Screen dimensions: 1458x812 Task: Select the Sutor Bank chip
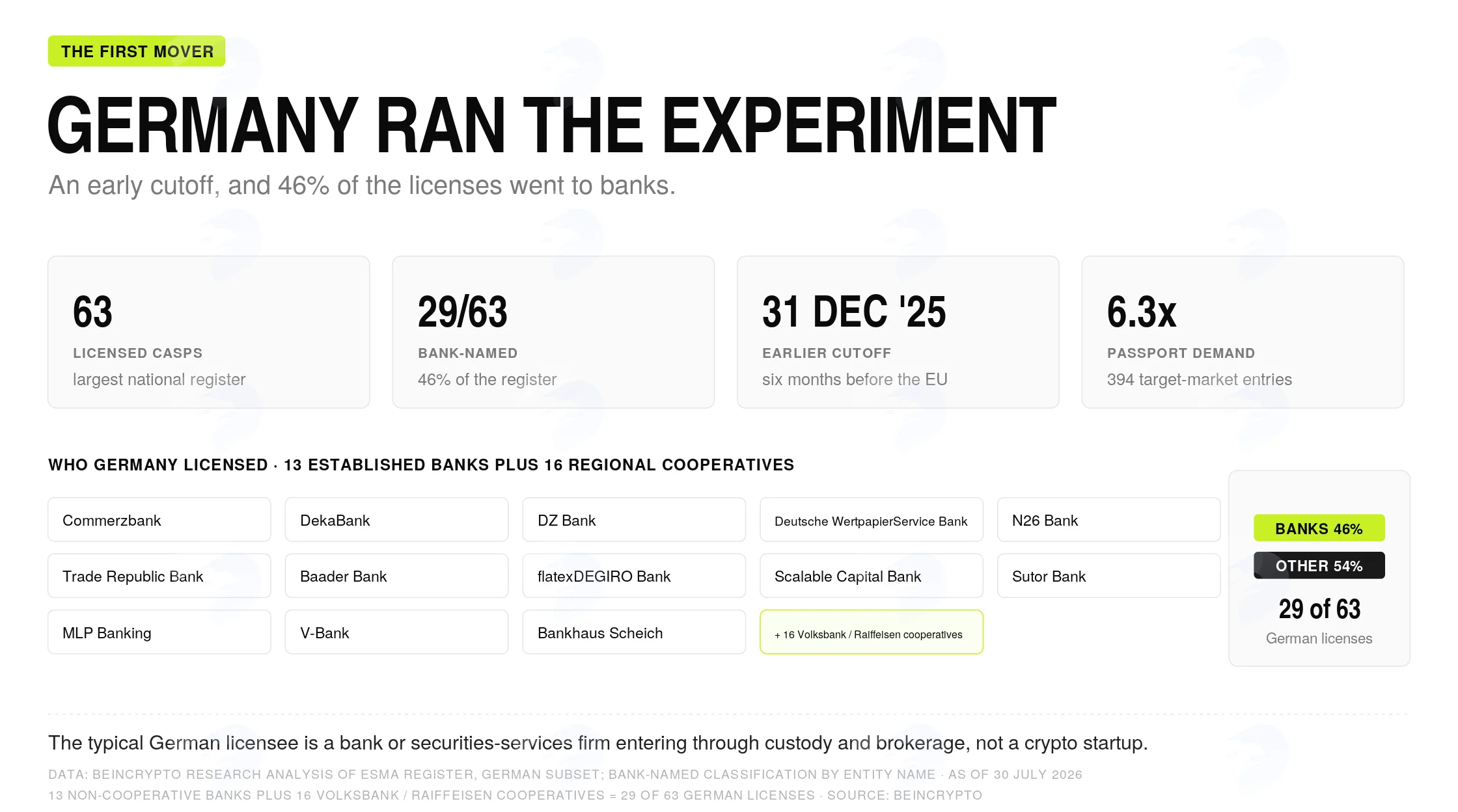click(x=1109, y=576)
